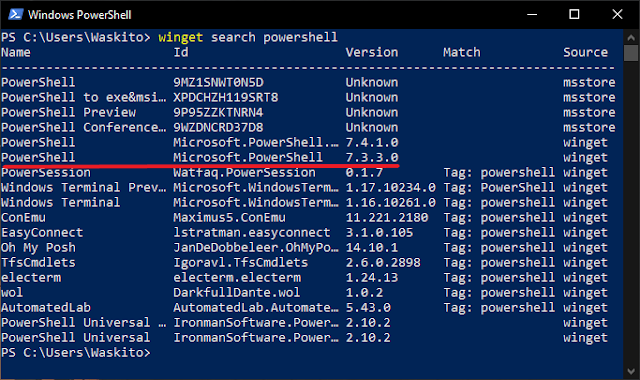Click the 'PowerShell Preview' name

(69, 112)
